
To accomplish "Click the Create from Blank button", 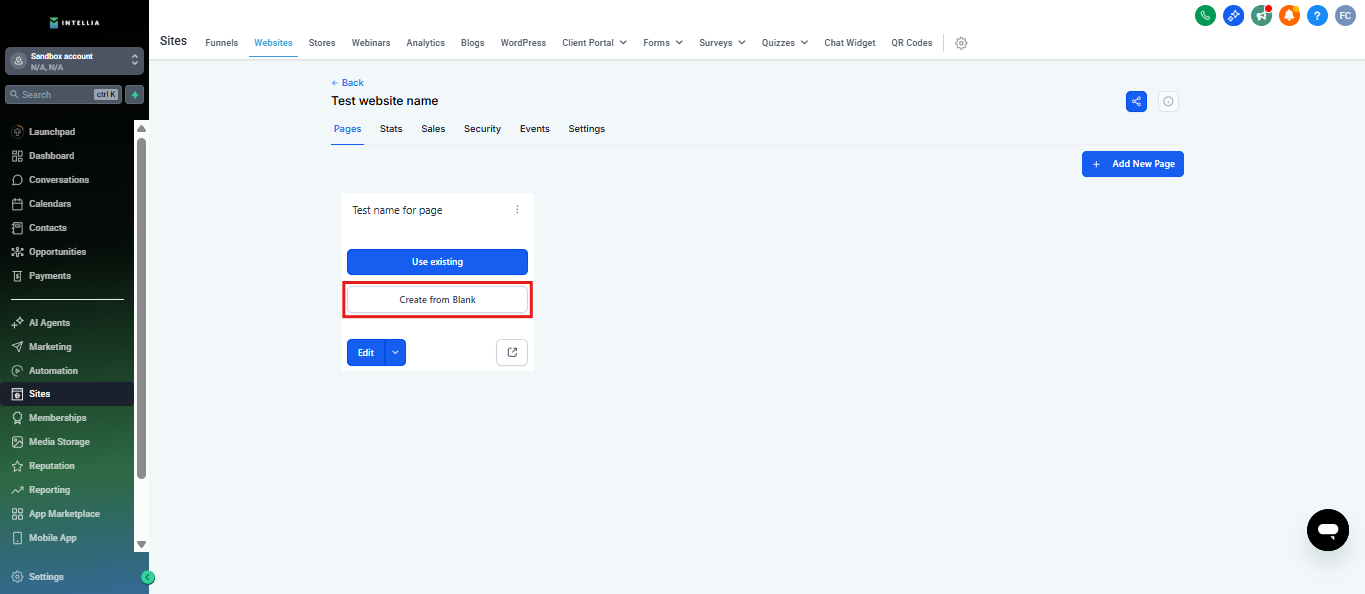I will [x=437, y=300].
